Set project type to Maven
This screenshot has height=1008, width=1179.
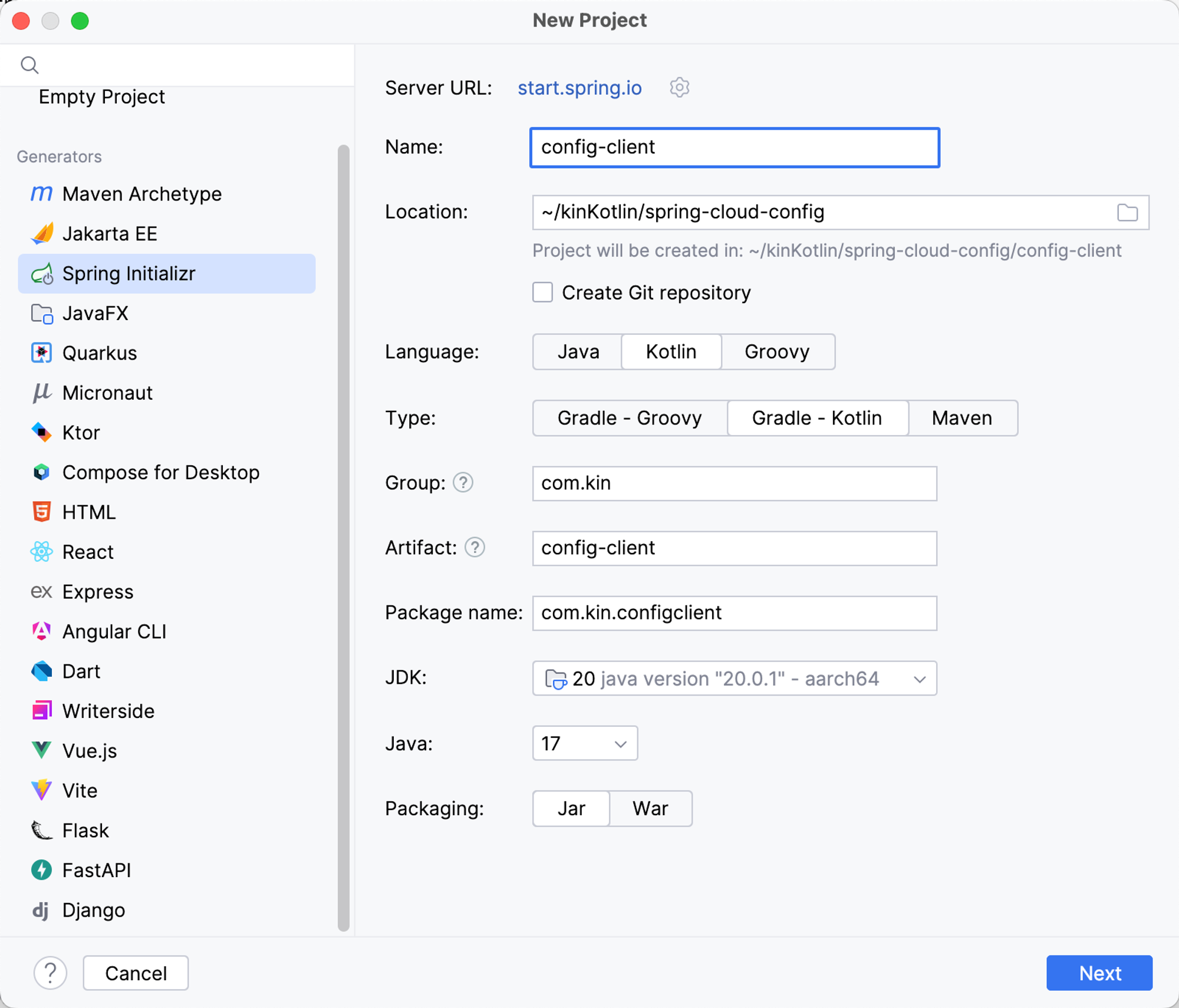(x=961, y=418)
